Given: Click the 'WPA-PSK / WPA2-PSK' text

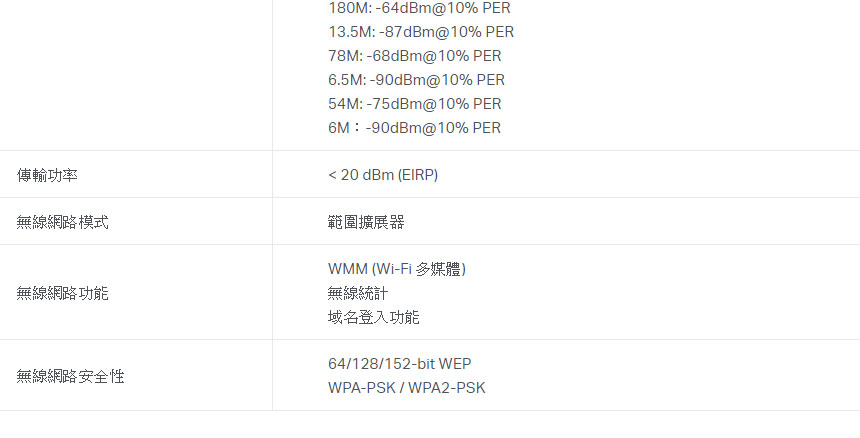Looking at the screenshot, I should click(406, 388).
